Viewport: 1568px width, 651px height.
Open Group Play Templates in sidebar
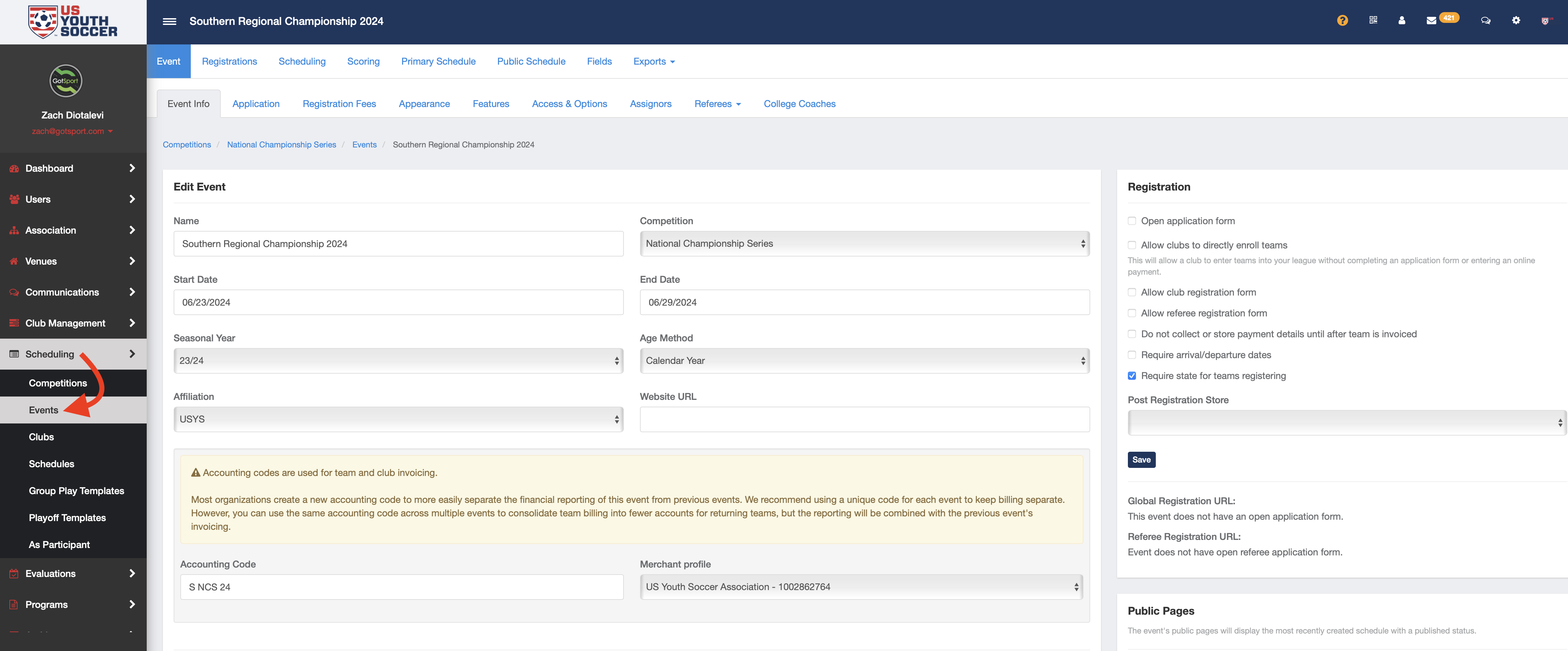tap(76, 491)
